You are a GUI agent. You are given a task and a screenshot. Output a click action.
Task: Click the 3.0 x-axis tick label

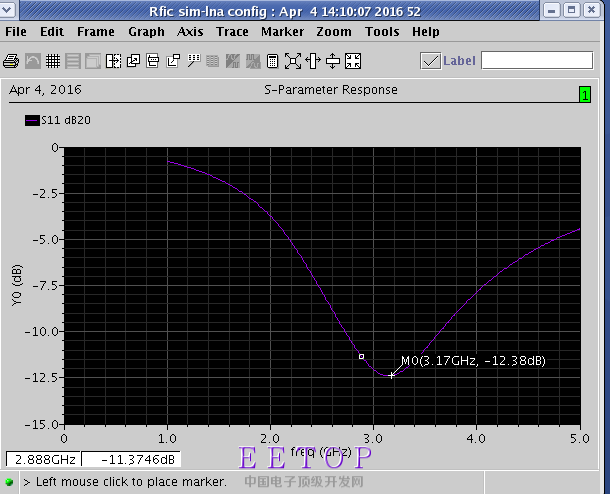373,439
